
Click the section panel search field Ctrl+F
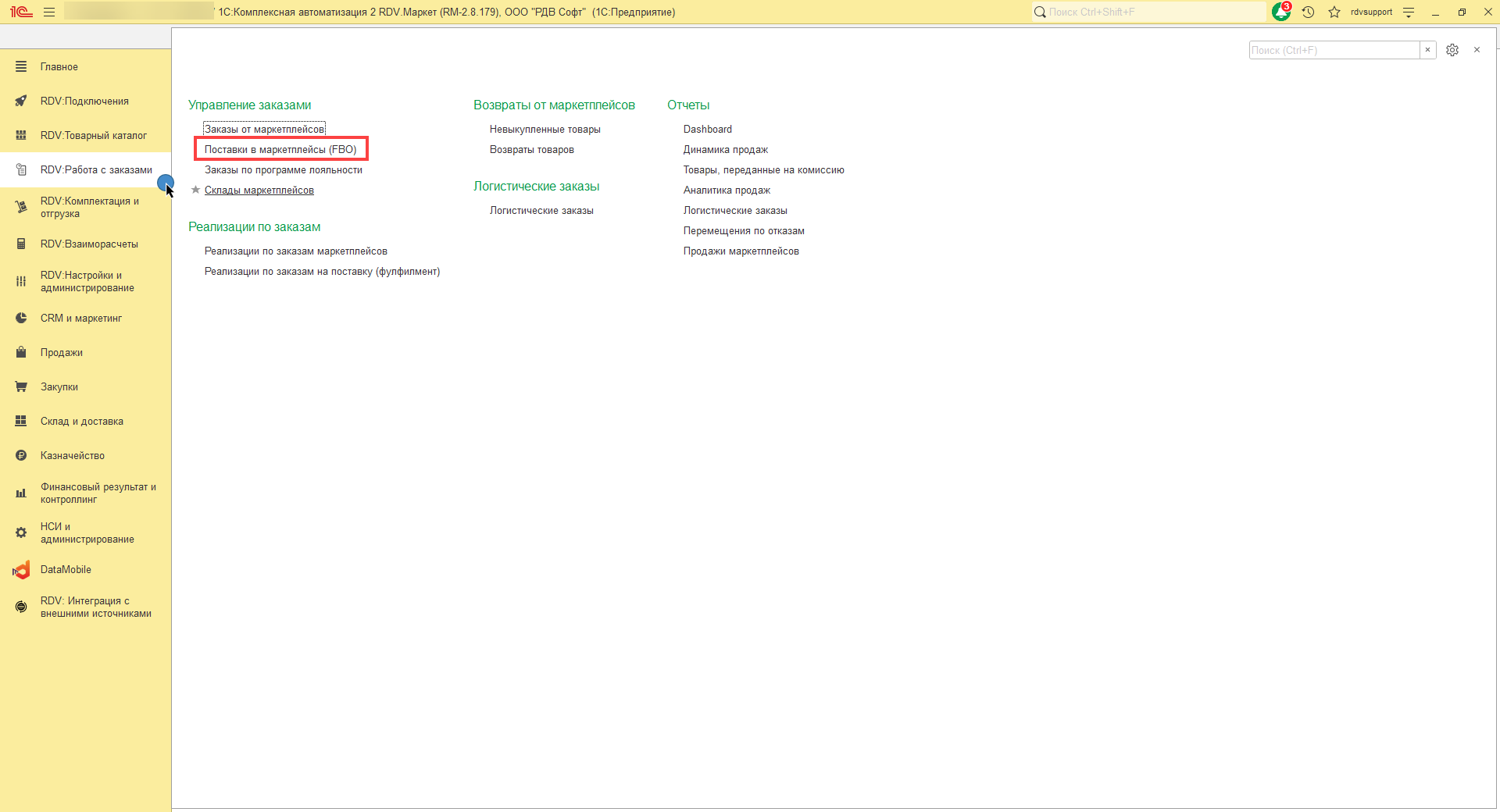coord(1334,50)
